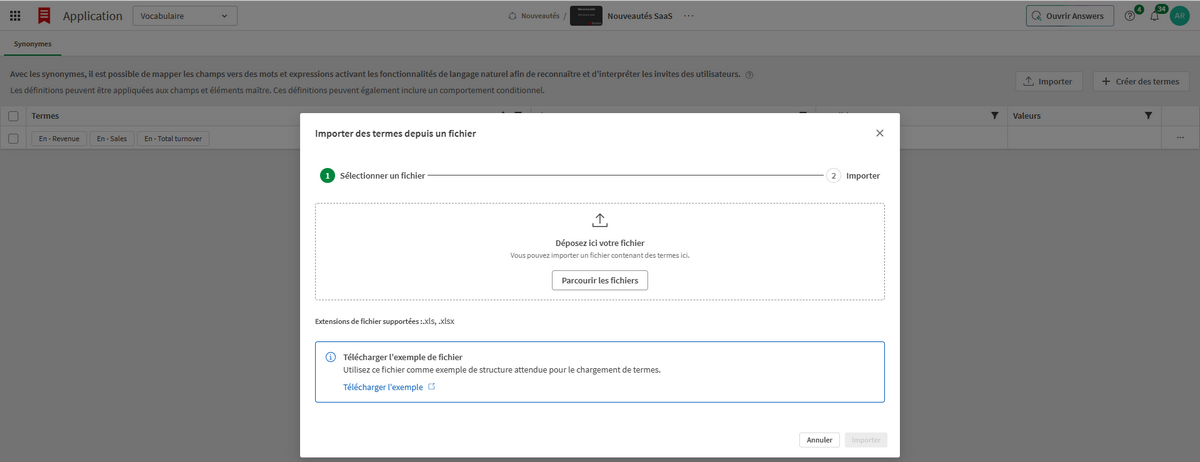Click the Termes column header

coord(45,116)
